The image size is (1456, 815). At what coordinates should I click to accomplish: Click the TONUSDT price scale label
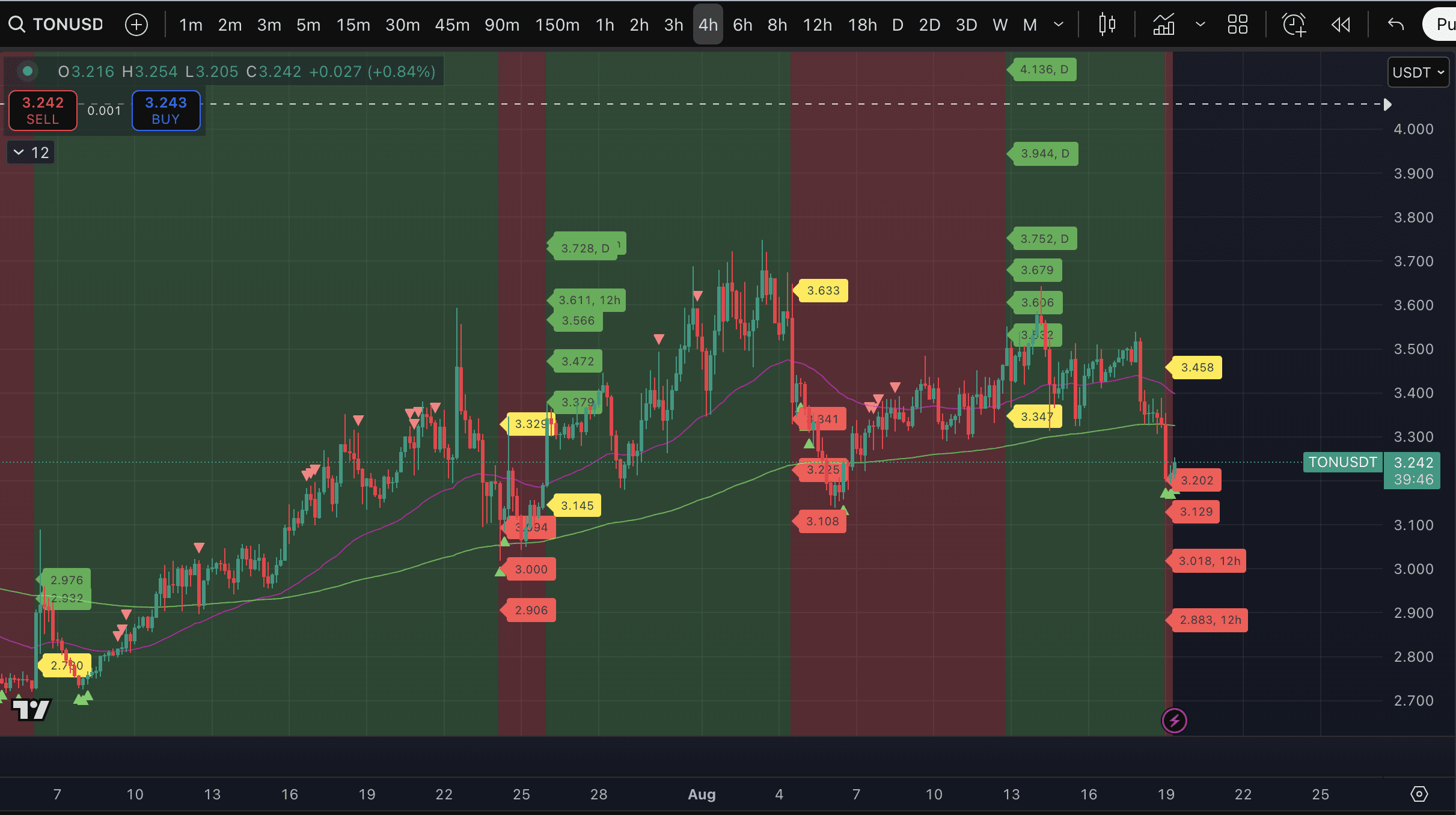[x=1342, y=462]
